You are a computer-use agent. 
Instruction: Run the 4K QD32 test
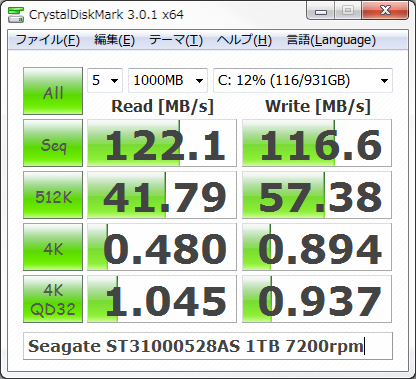[53, 299]
